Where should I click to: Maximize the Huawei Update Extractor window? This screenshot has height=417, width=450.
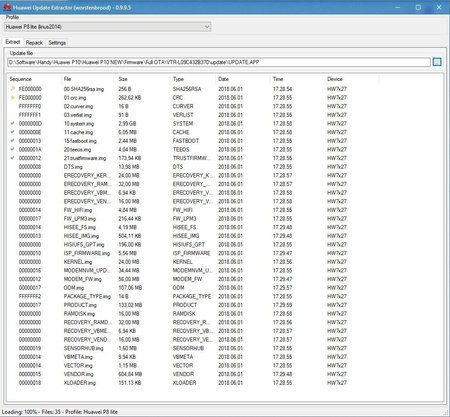pyautogui.click(x=418, y=7)
